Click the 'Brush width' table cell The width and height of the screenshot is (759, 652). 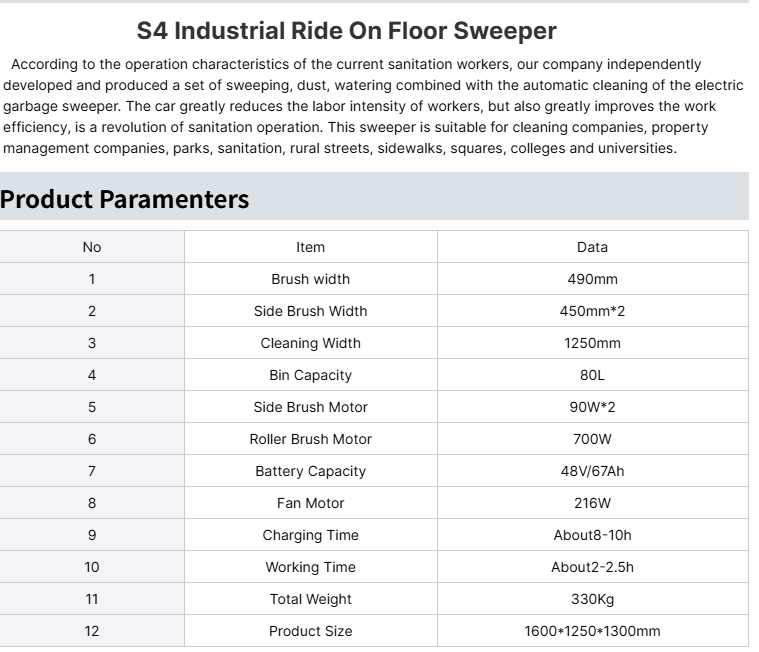tap(311, 279)
